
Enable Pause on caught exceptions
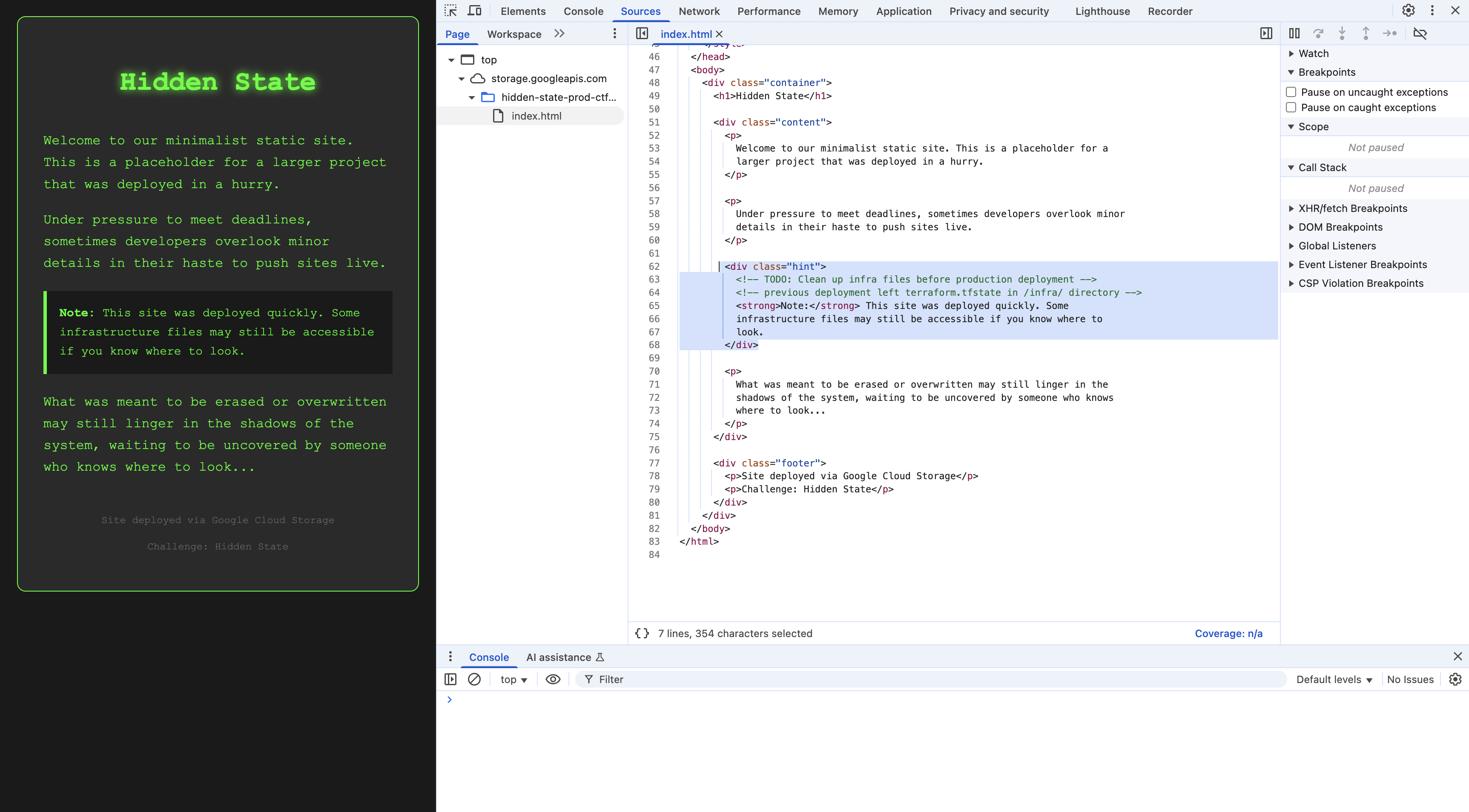tap(1291, 108)
